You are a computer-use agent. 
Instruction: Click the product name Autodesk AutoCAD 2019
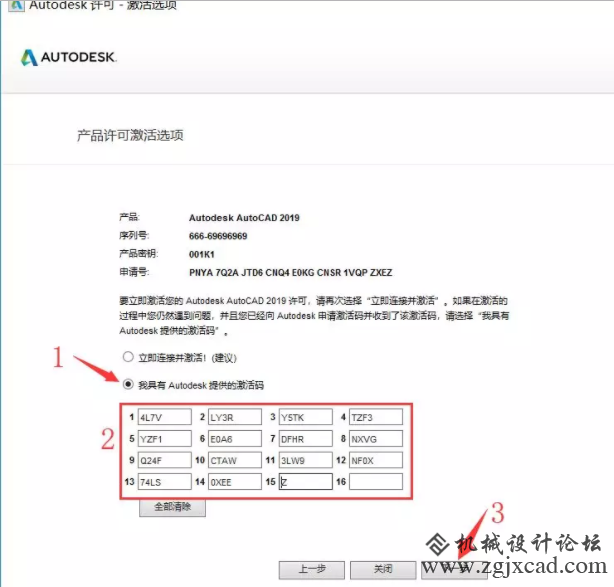(244, 218)
